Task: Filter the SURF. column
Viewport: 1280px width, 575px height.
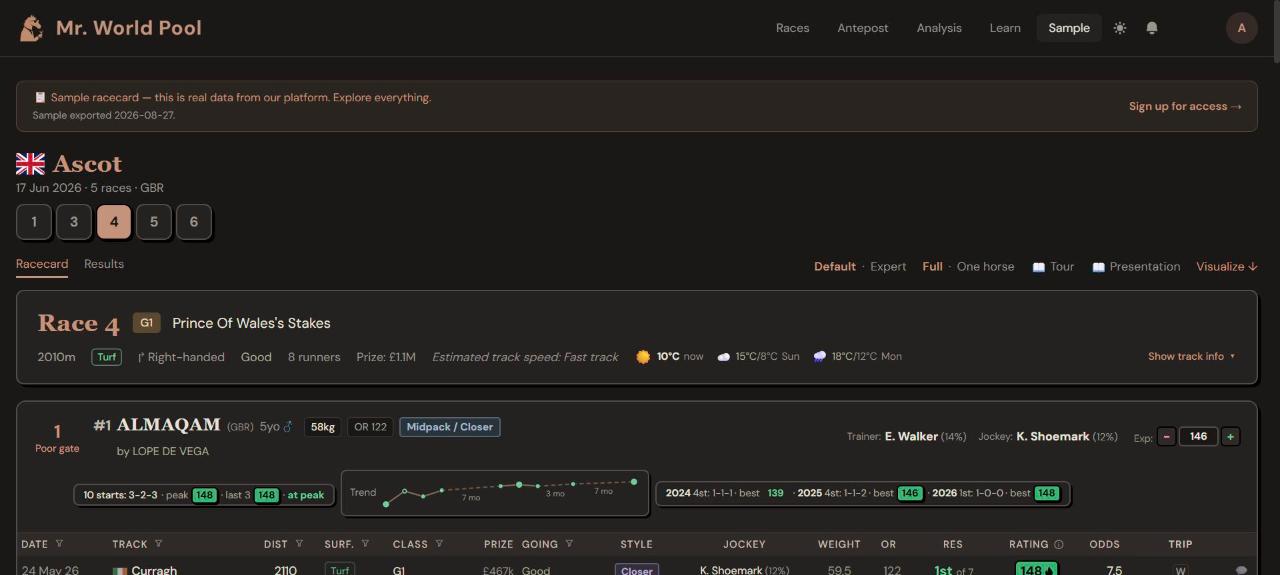Action: pyautogui.click(x=365, y=544)
